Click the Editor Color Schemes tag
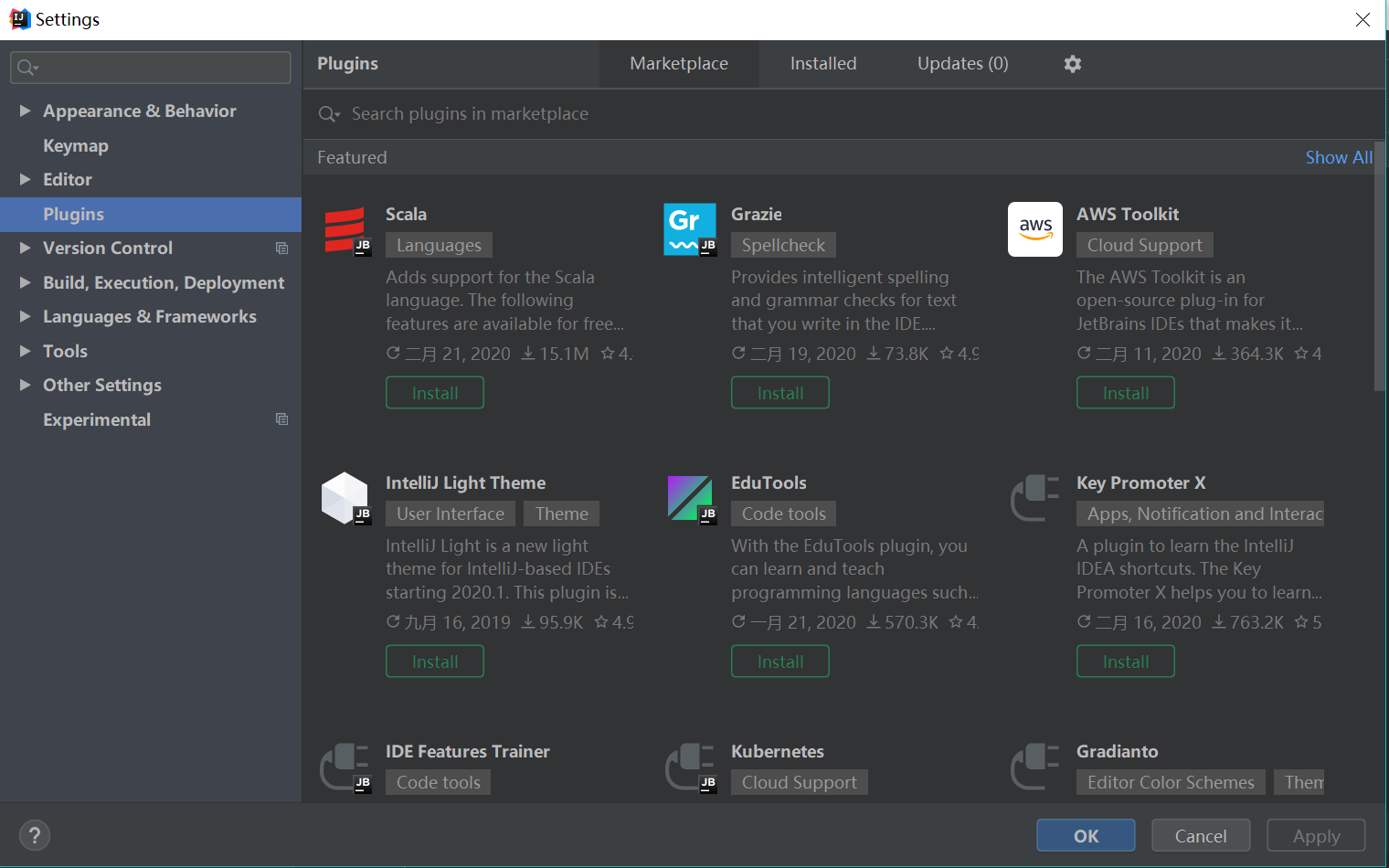 (x=1171, y=782)
